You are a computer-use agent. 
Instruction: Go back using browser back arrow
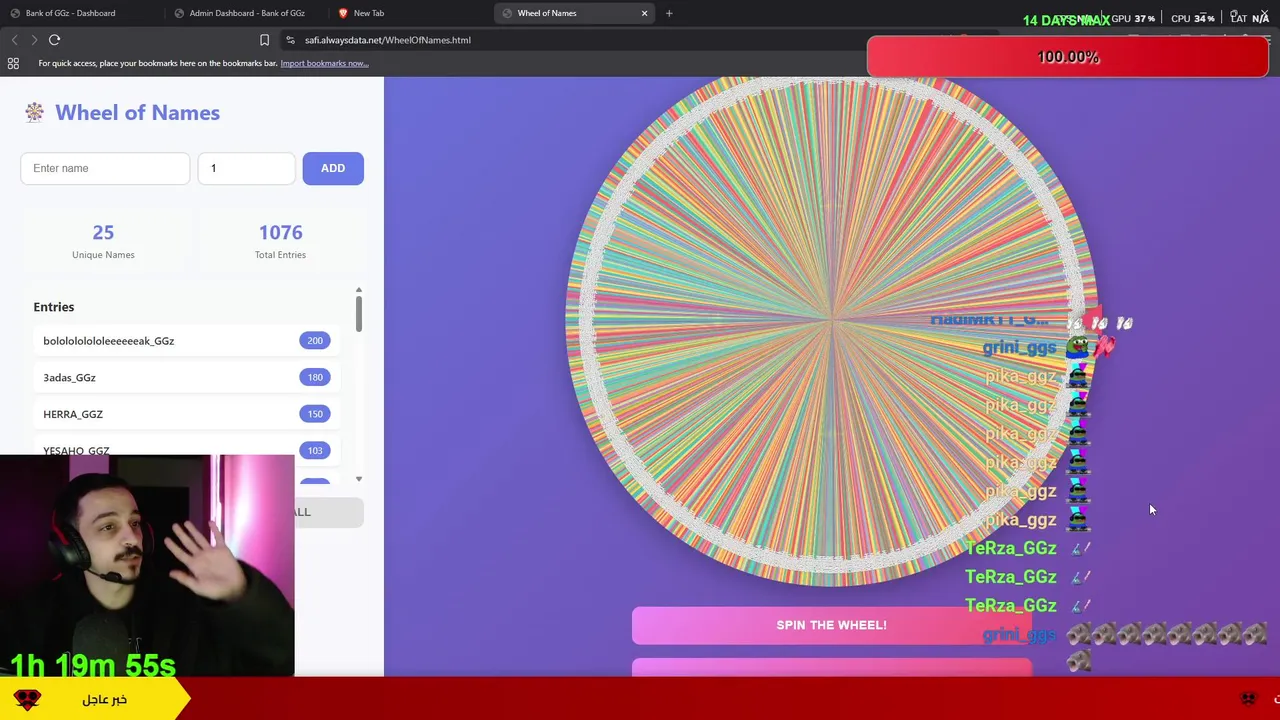click(14, 40)
